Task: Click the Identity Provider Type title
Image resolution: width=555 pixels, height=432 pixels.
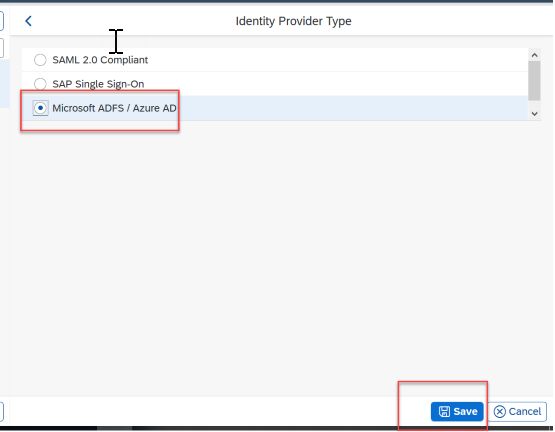Action: (293, 21)
